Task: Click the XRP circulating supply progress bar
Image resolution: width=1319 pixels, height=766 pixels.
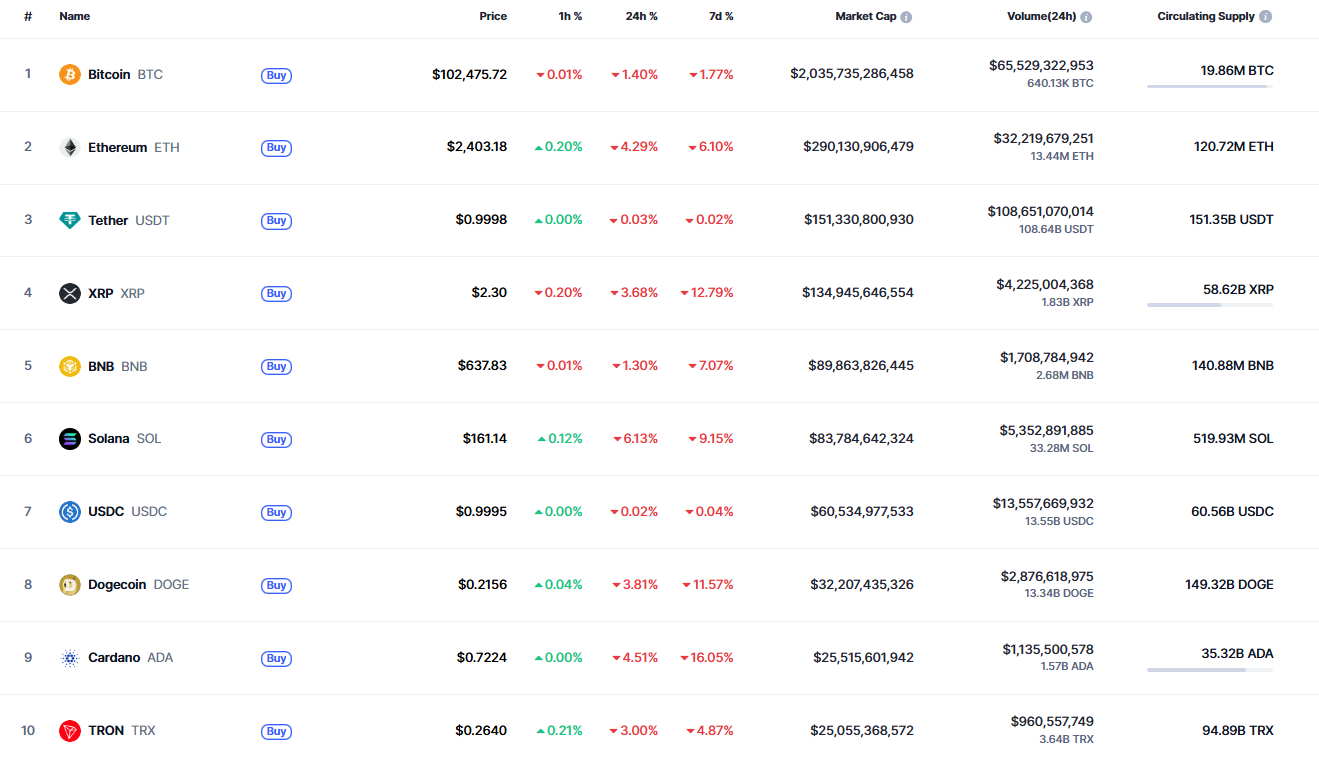Action: tap(1209, 305)
